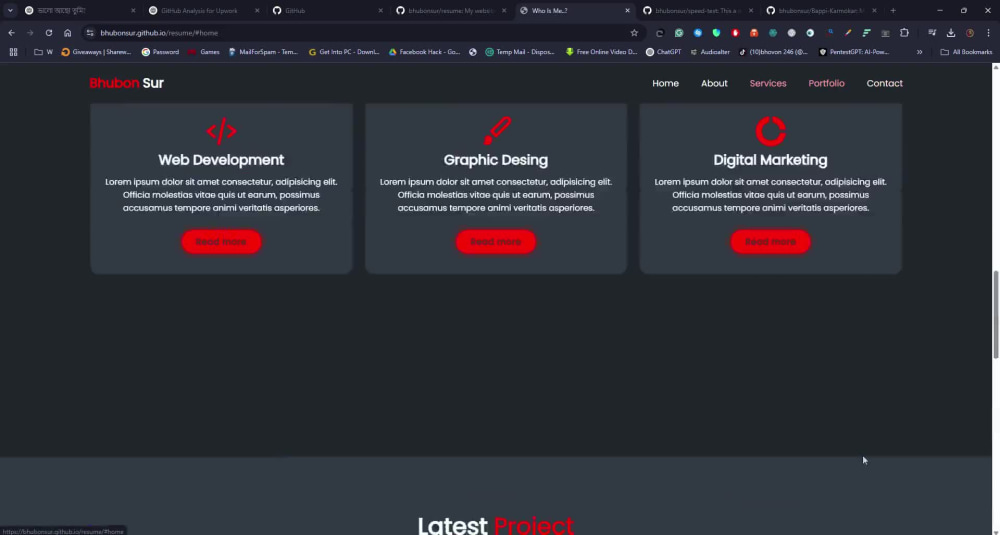Go to About in site navigation
Image resolution: width=1000 pixels, height=535 pixels.
(714, 83)
